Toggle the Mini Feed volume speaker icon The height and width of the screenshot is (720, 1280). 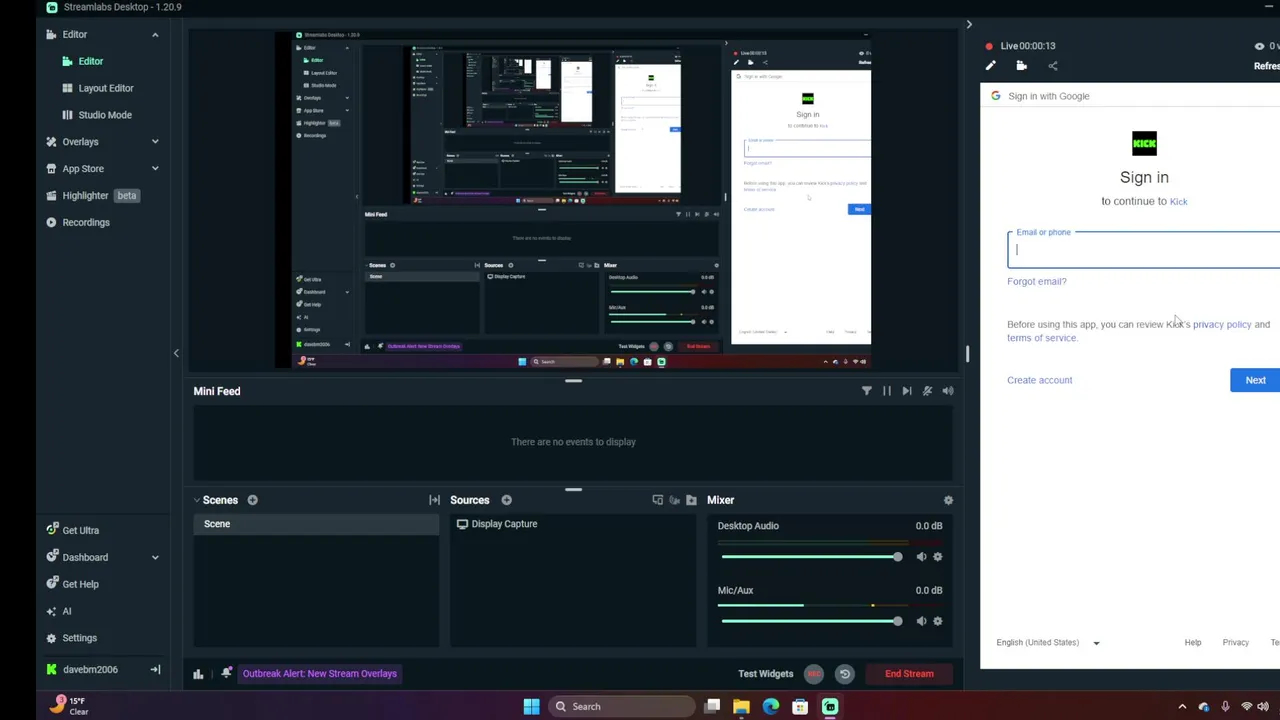click(x=948, y=391)
